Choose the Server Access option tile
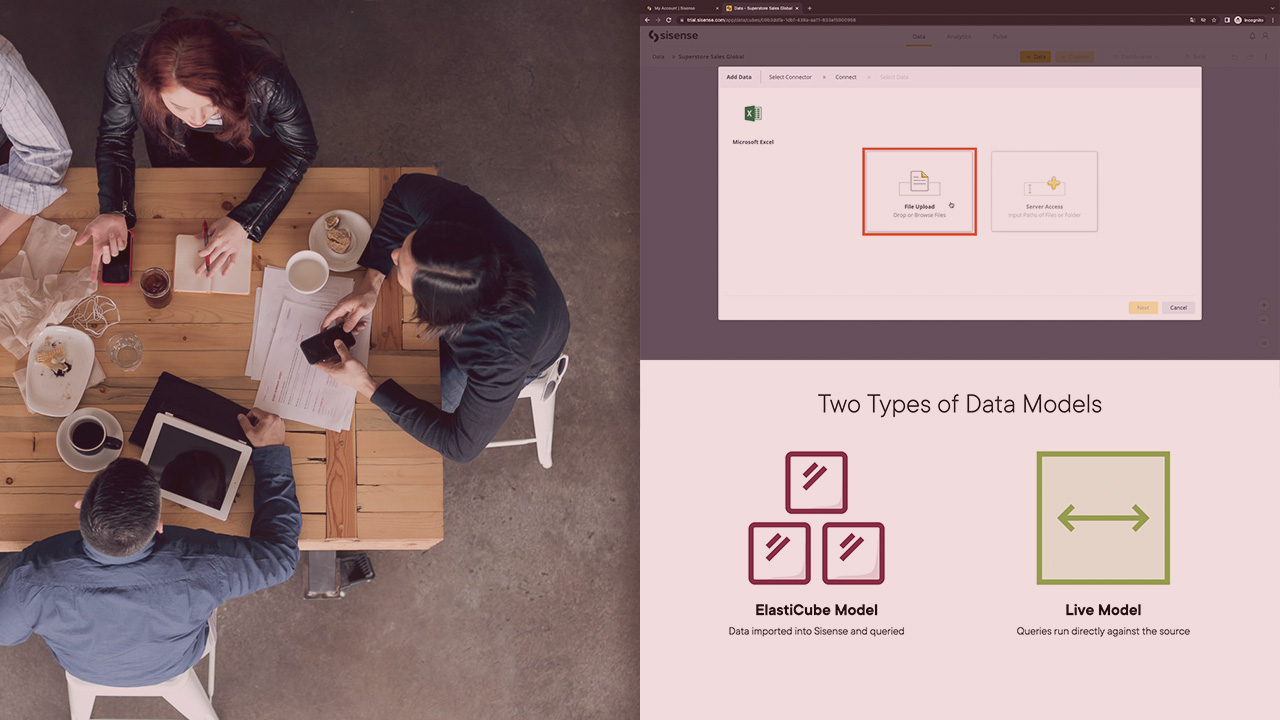 click(1044, 192)
